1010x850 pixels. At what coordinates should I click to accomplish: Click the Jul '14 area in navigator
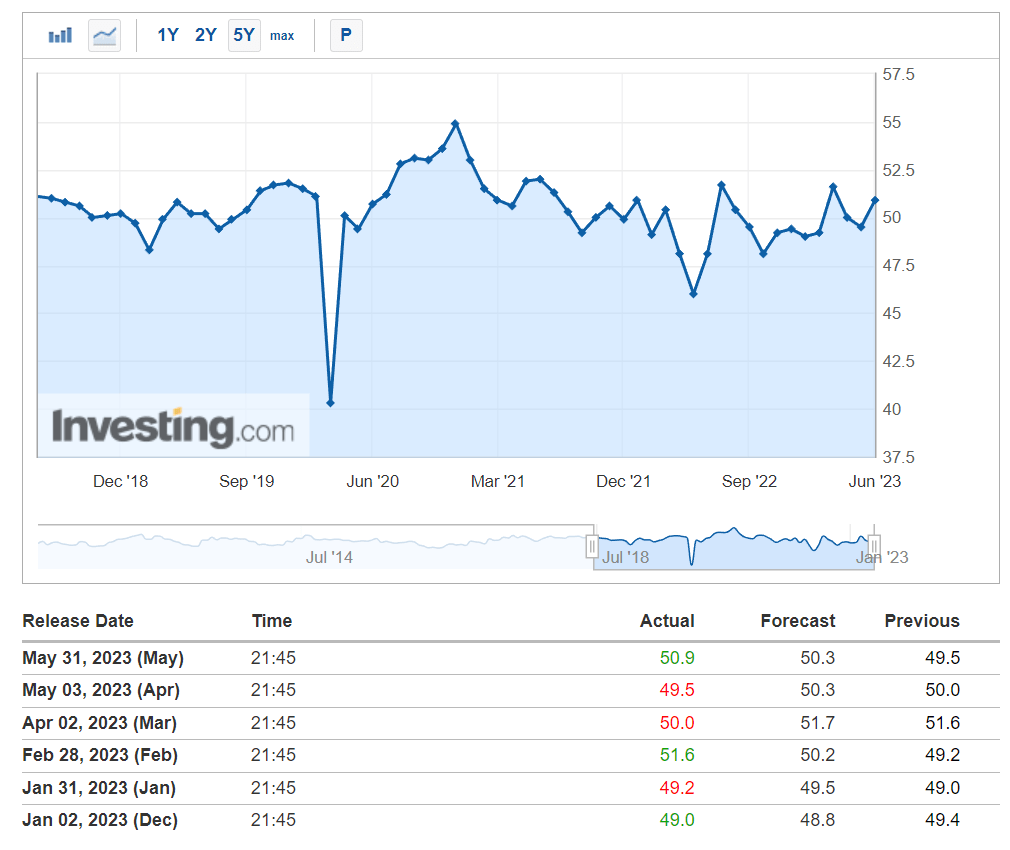pos(329,557)
